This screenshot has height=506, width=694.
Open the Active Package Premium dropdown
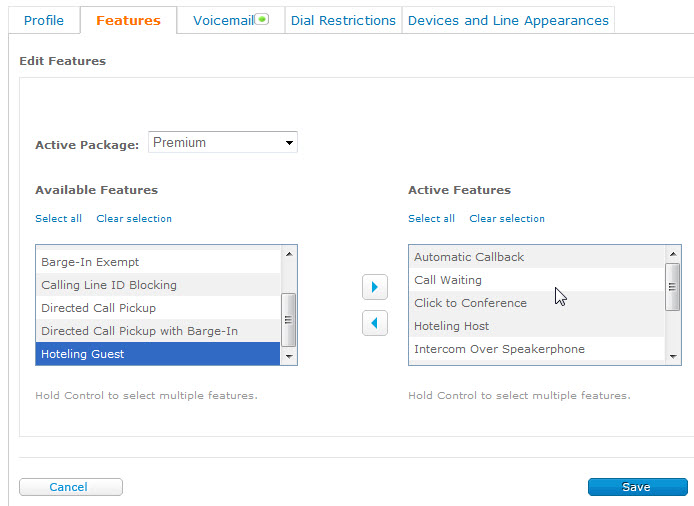223,143
